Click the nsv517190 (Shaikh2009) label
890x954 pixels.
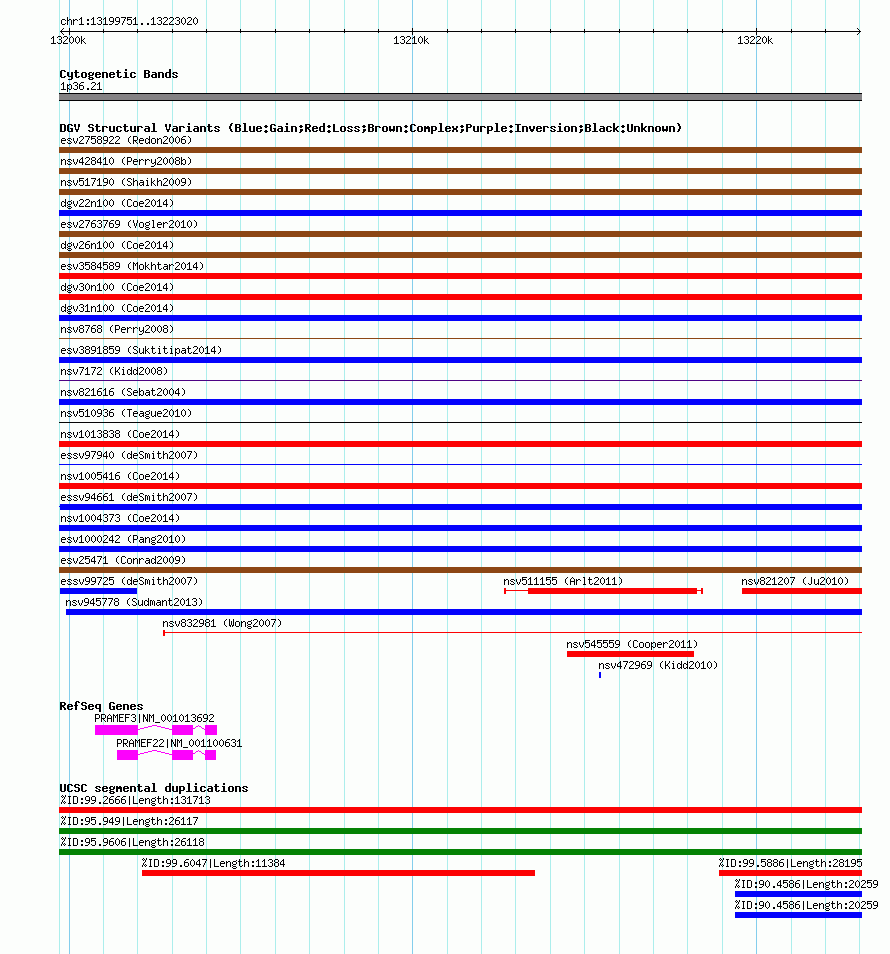click(x=126, y=183)
